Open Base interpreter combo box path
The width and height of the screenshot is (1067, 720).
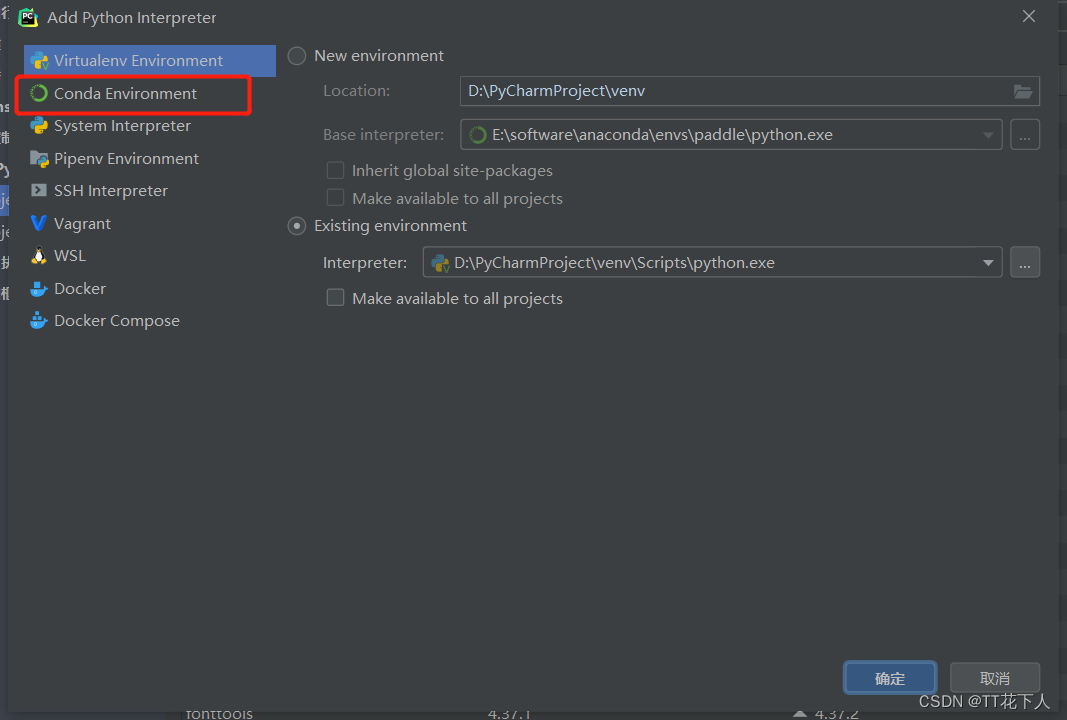(732, 135)
